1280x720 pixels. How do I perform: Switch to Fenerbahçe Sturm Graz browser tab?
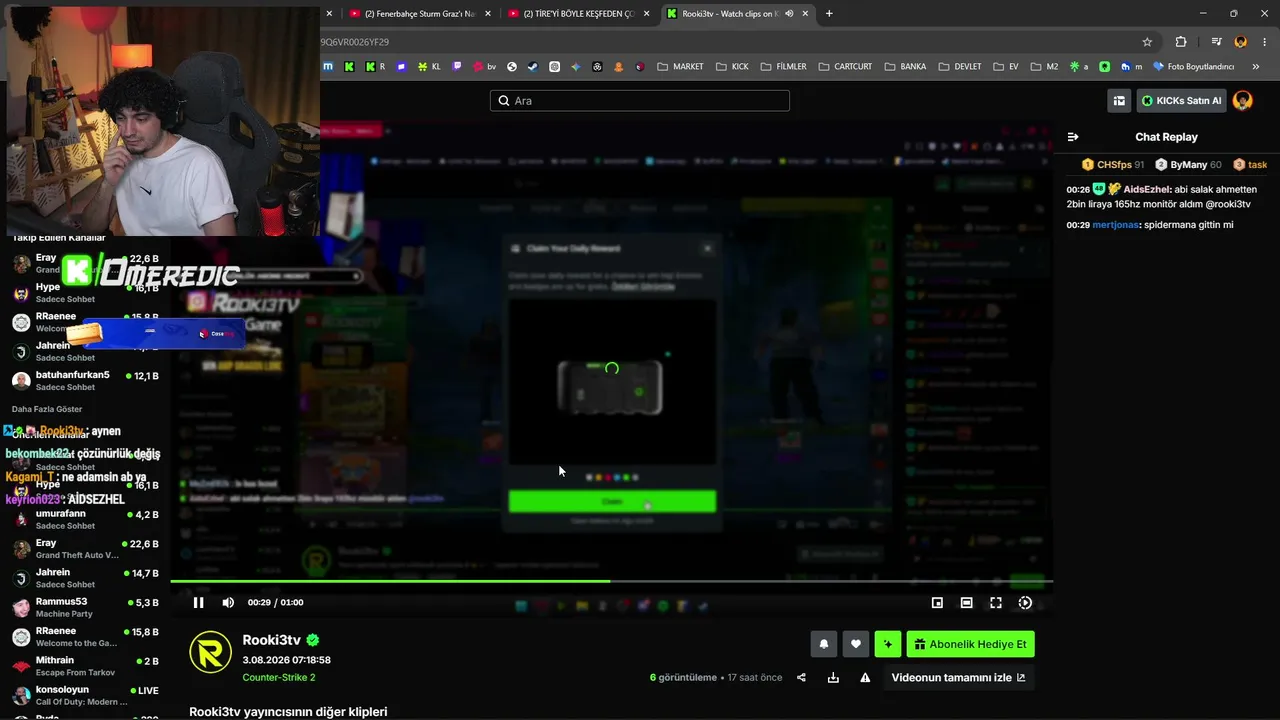click(419, 14)
